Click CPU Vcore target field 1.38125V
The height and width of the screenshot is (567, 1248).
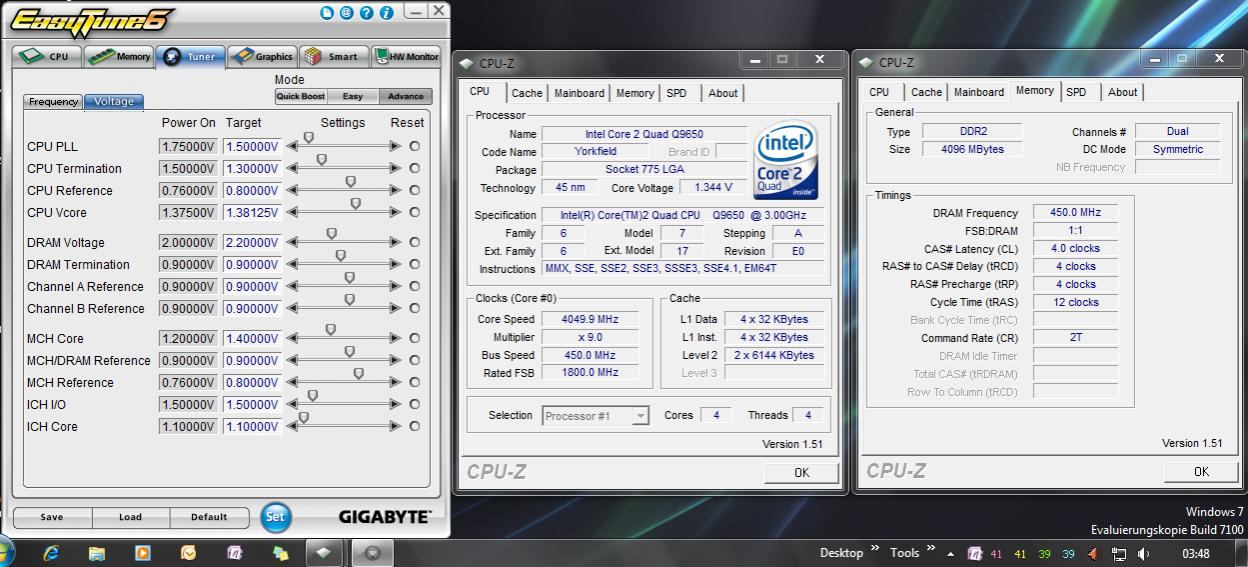(252, 212)
